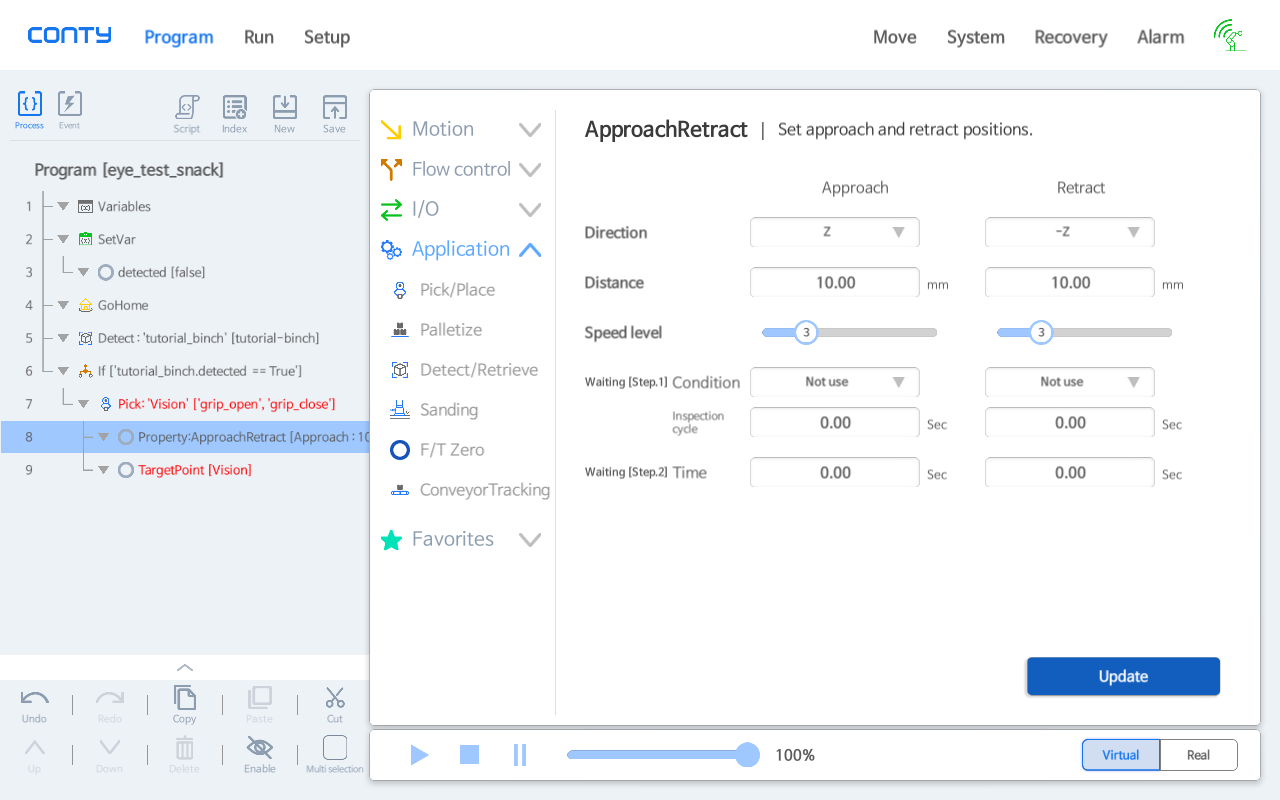Open the Alarm menu
1280x800 pixels.
[1161, 37]
